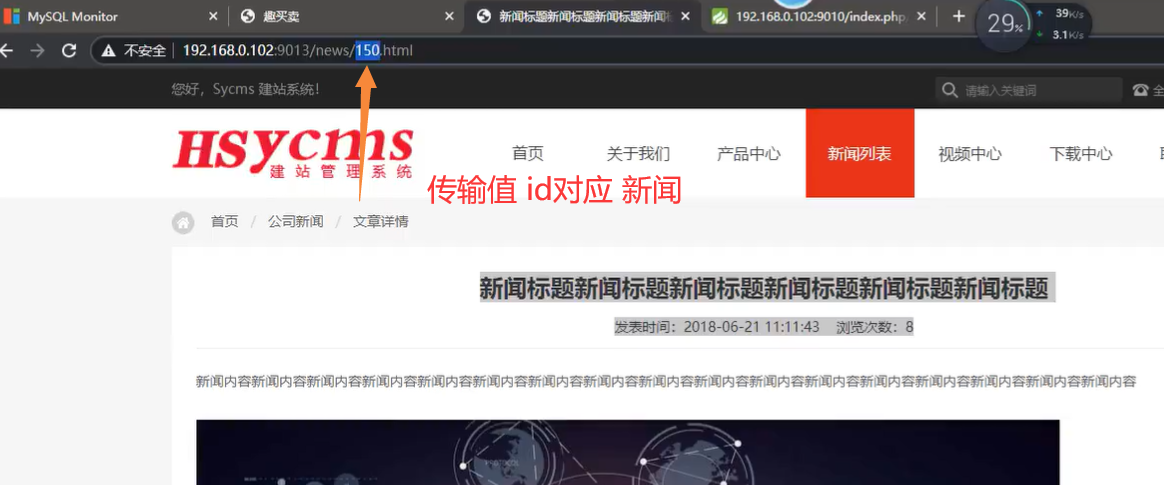Click the 您好，Sycms 建站系统 greeting text

[246, 90]
